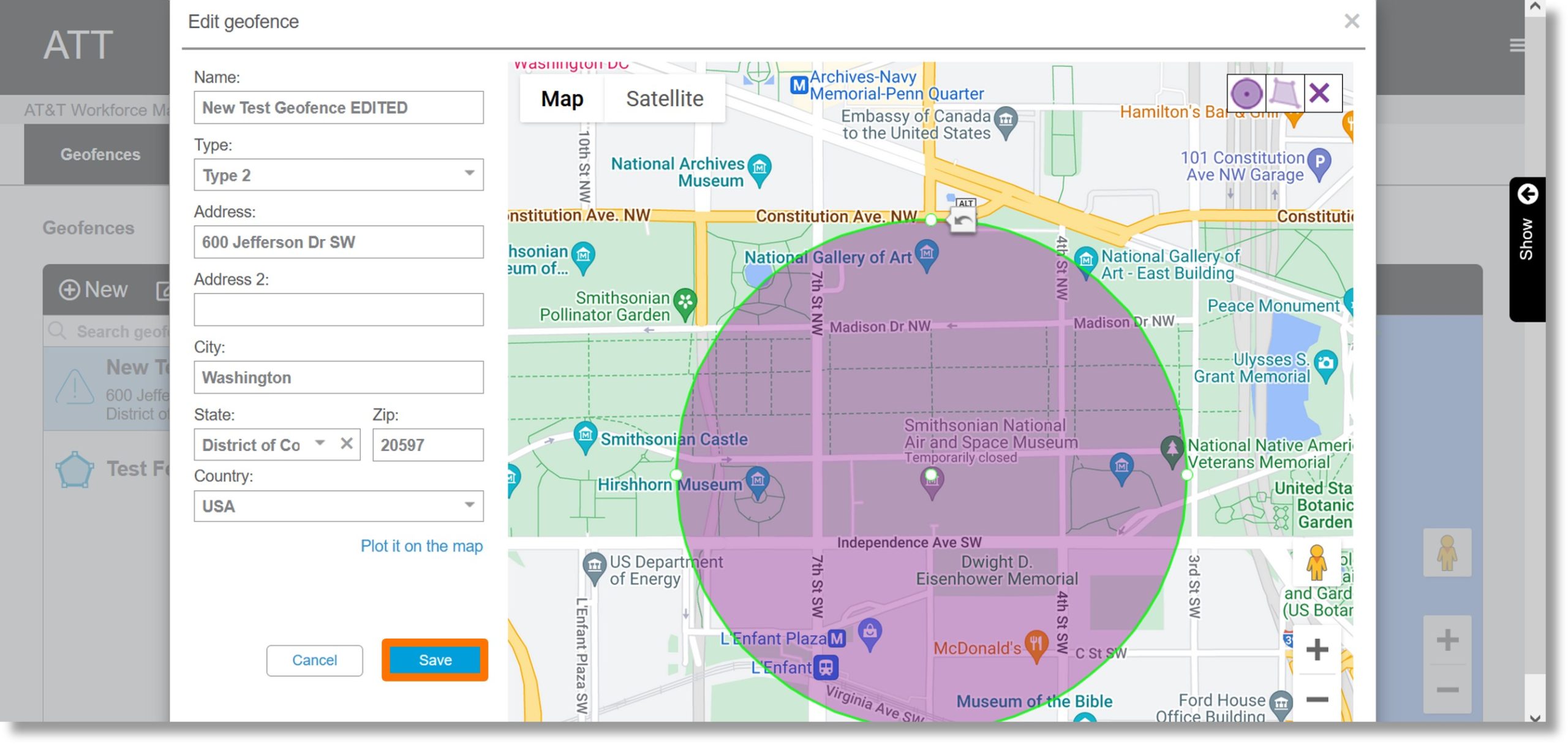Viewport: 1568px width, 744px height.
Task: Click the Save button
Action: 434,659
